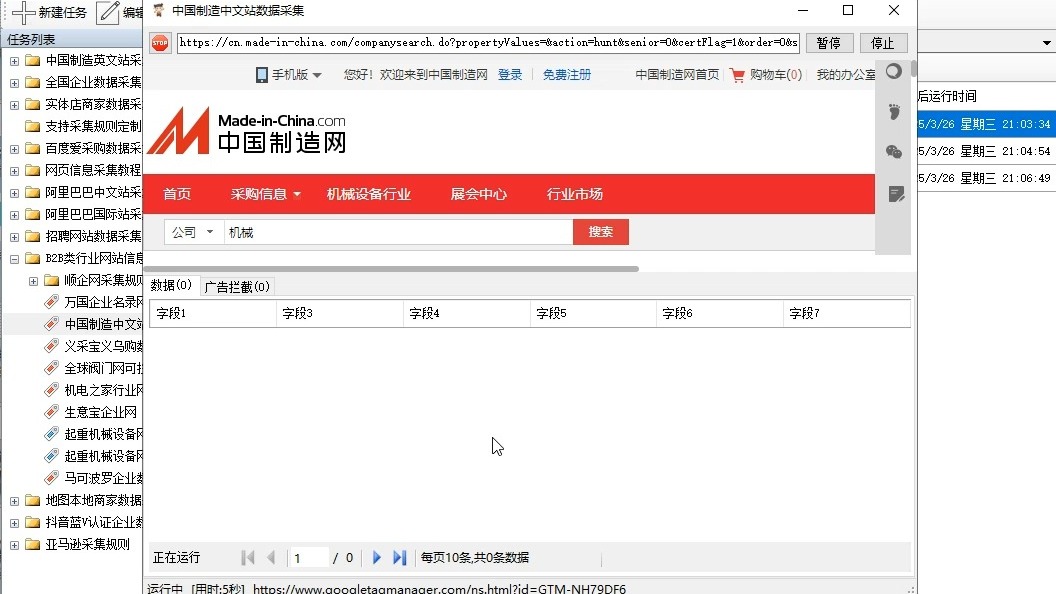Image resolution: width=1056 pixels, height=594 pixels.
Task: Click folder icon of 亚马逊采集规则
Action: [x=32, y=544]
